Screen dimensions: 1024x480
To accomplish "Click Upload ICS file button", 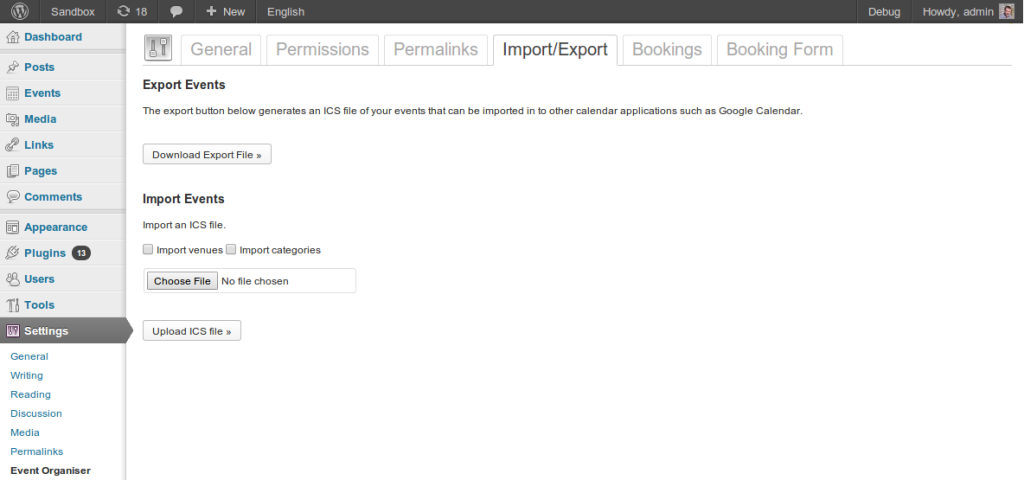I will click(x=192, y=331).
